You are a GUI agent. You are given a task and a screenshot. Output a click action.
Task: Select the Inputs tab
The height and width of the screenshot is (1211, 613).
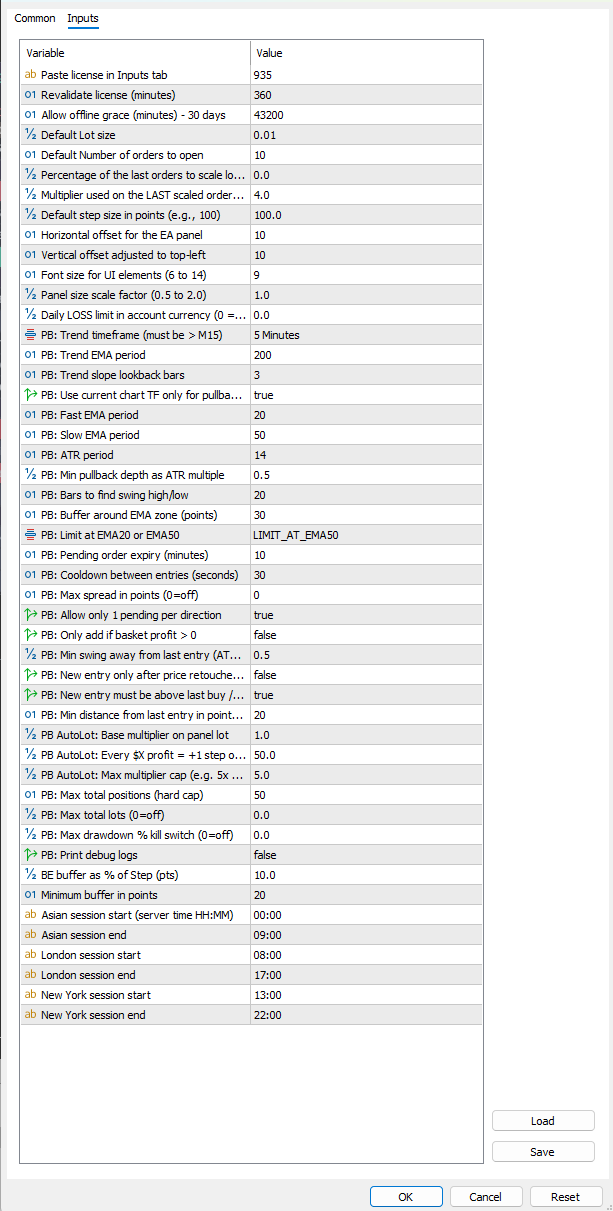tap(83, 19)
